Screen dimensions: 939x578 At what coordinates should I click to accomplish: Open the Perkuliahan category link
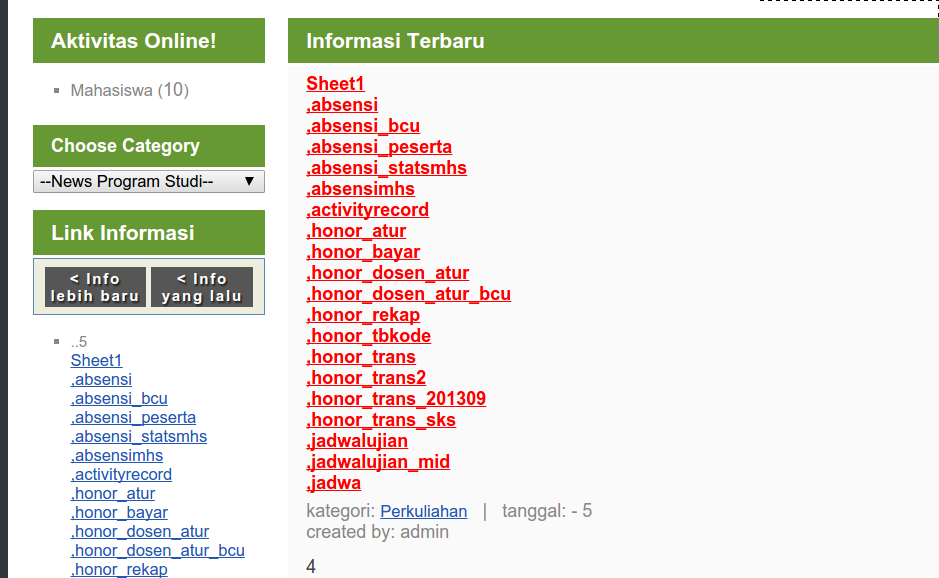(x=423, y=511)
